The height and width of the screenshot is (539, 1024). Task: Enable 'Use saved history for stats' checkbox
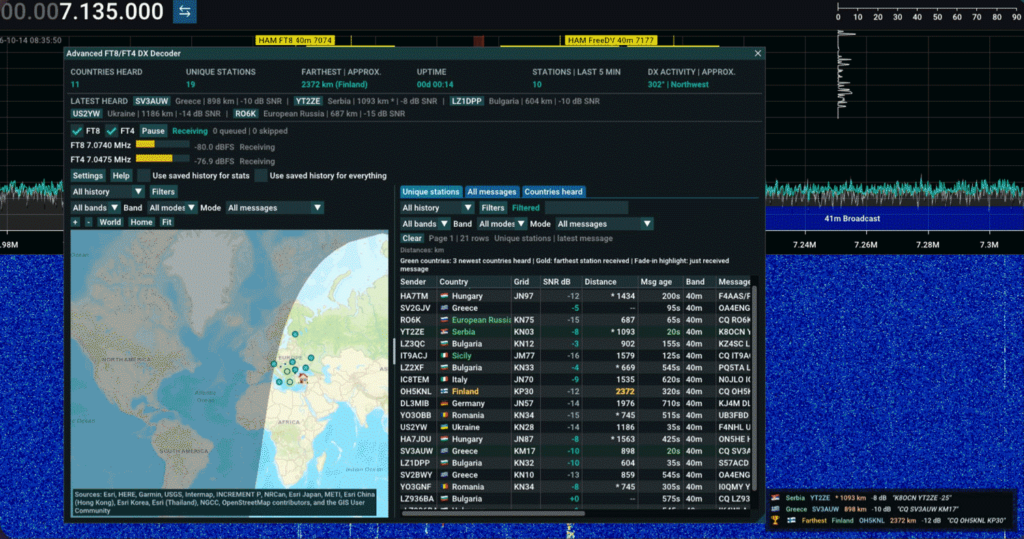coord(143,176)
